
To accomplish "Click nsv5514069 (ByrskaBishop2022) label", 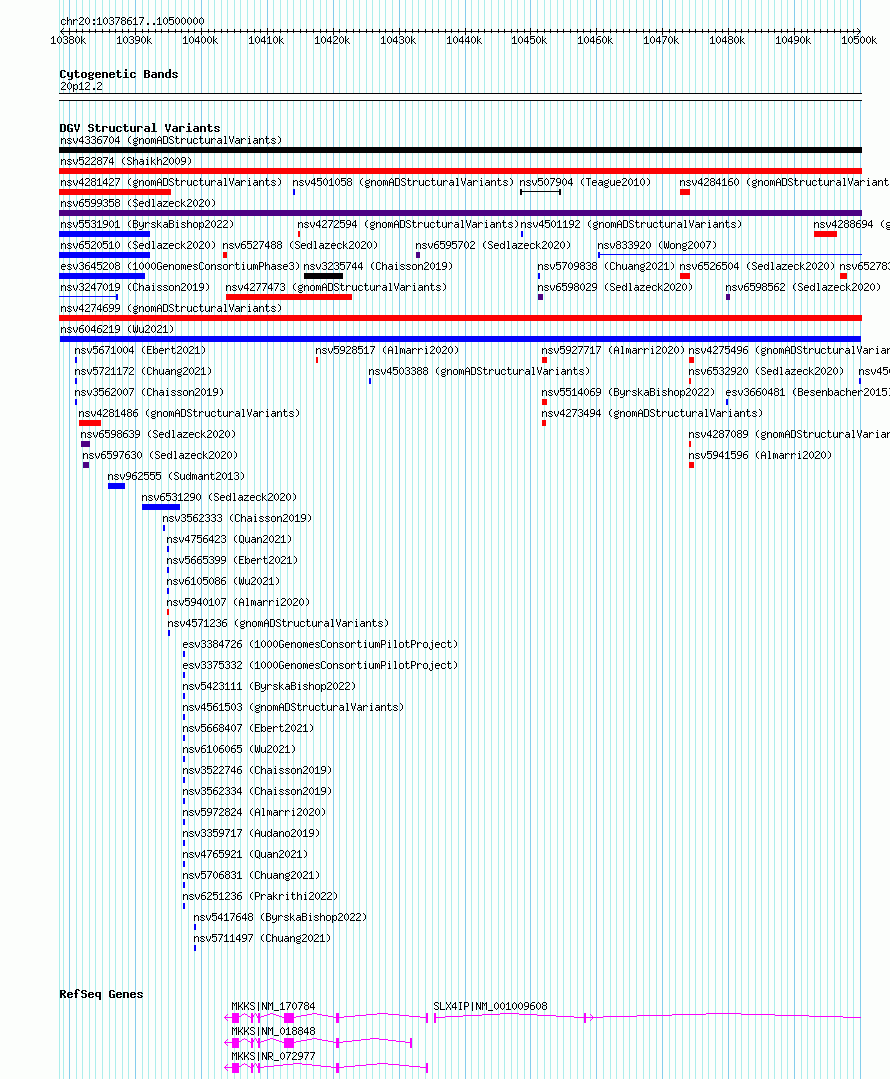I will tap(628, 392).
